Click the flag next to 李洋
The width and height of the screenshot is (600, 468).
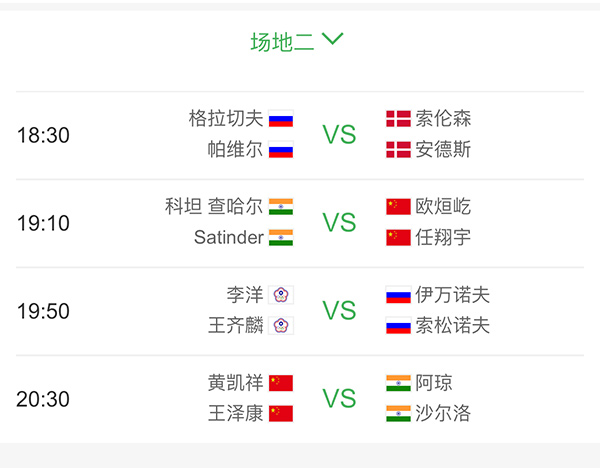point(281,295)
